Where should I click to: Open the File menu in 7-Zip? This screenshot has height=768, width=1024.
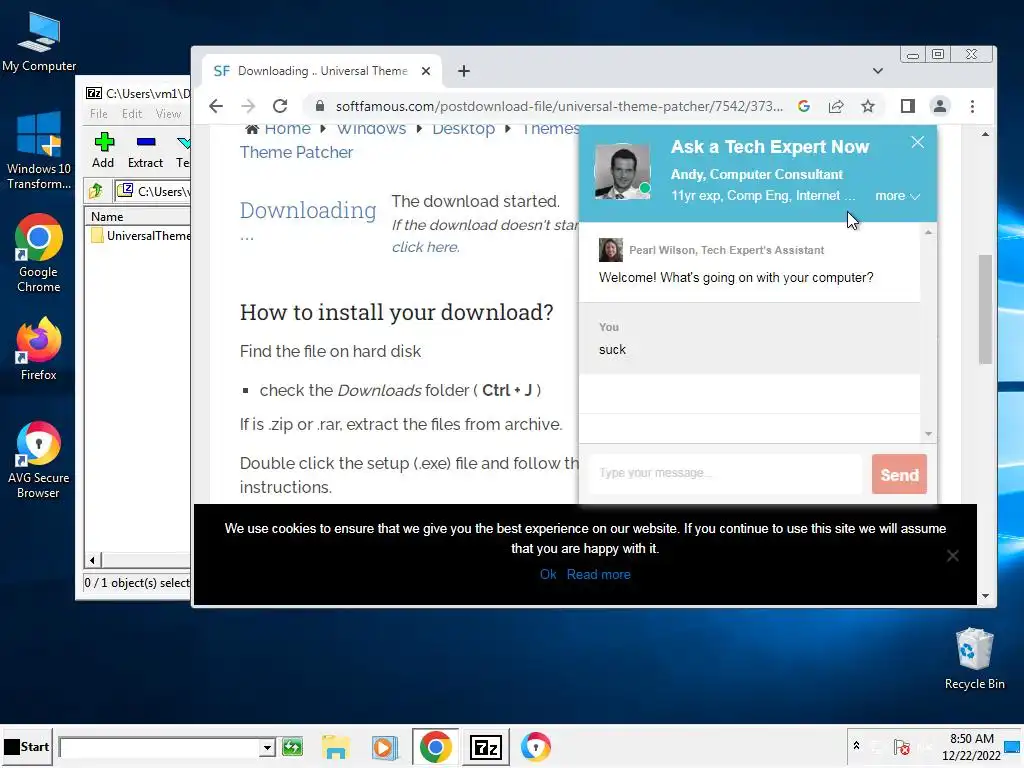pyautogui.click(x=99, y=114)
